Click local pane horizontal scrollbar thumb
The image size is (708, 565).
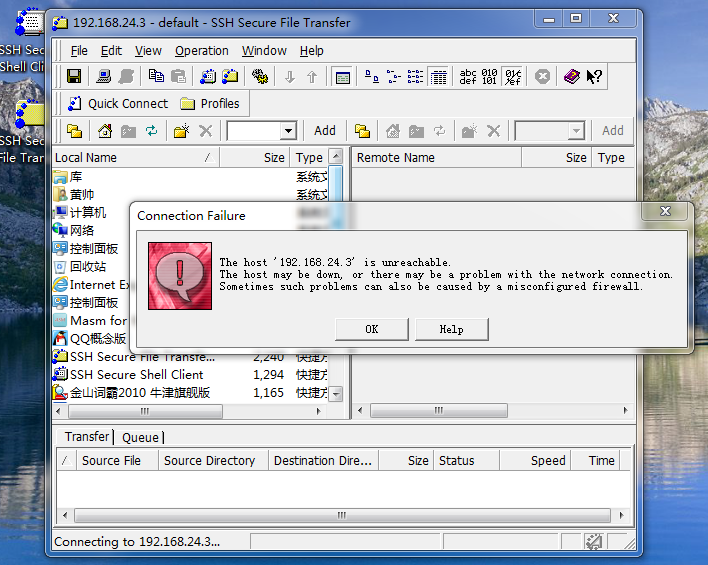(x=145, y=411)
